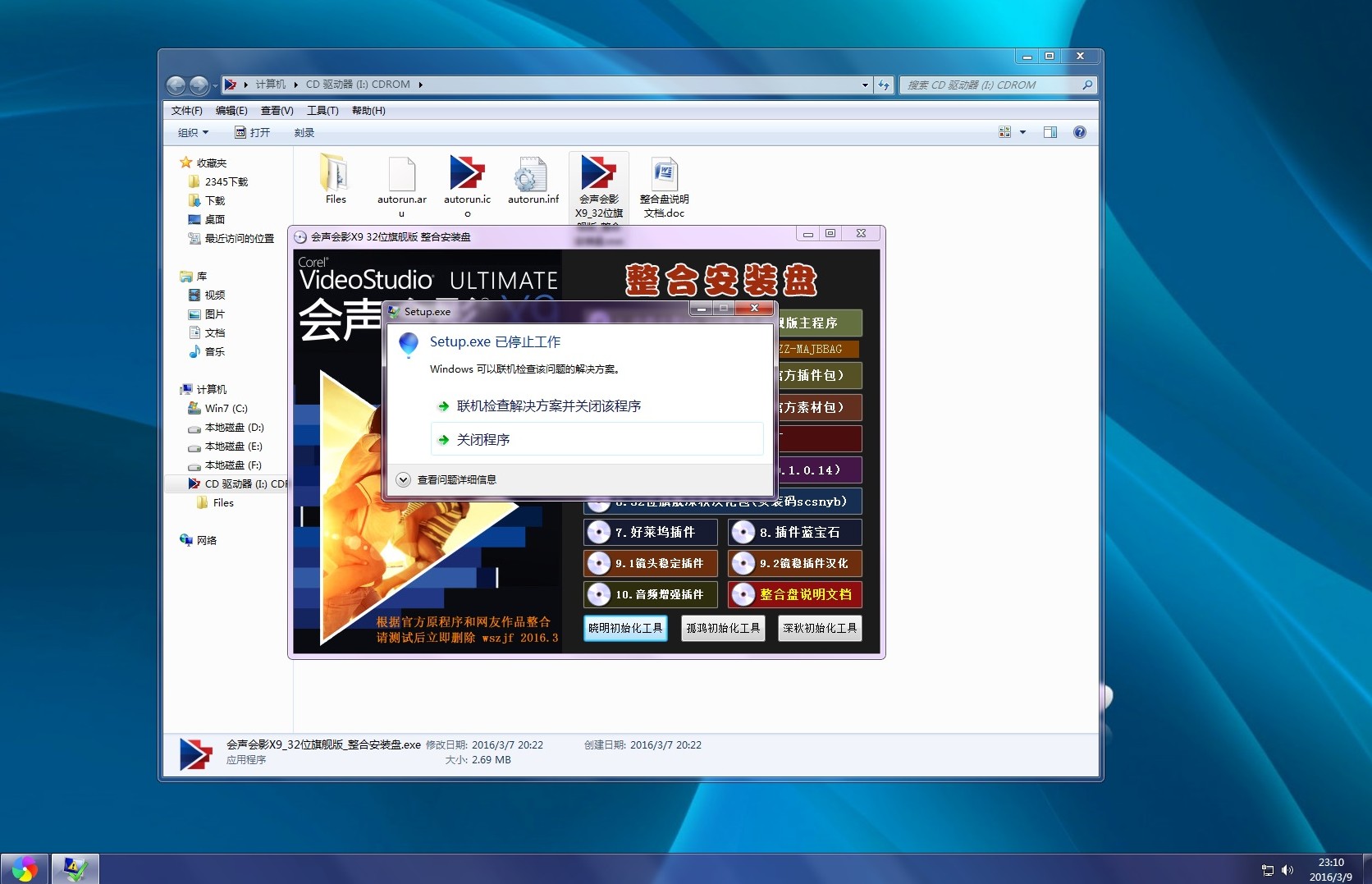Click disc icon of 8. 插件蓝宝石
1372x884 pixels.
click(x=743, y=533)
